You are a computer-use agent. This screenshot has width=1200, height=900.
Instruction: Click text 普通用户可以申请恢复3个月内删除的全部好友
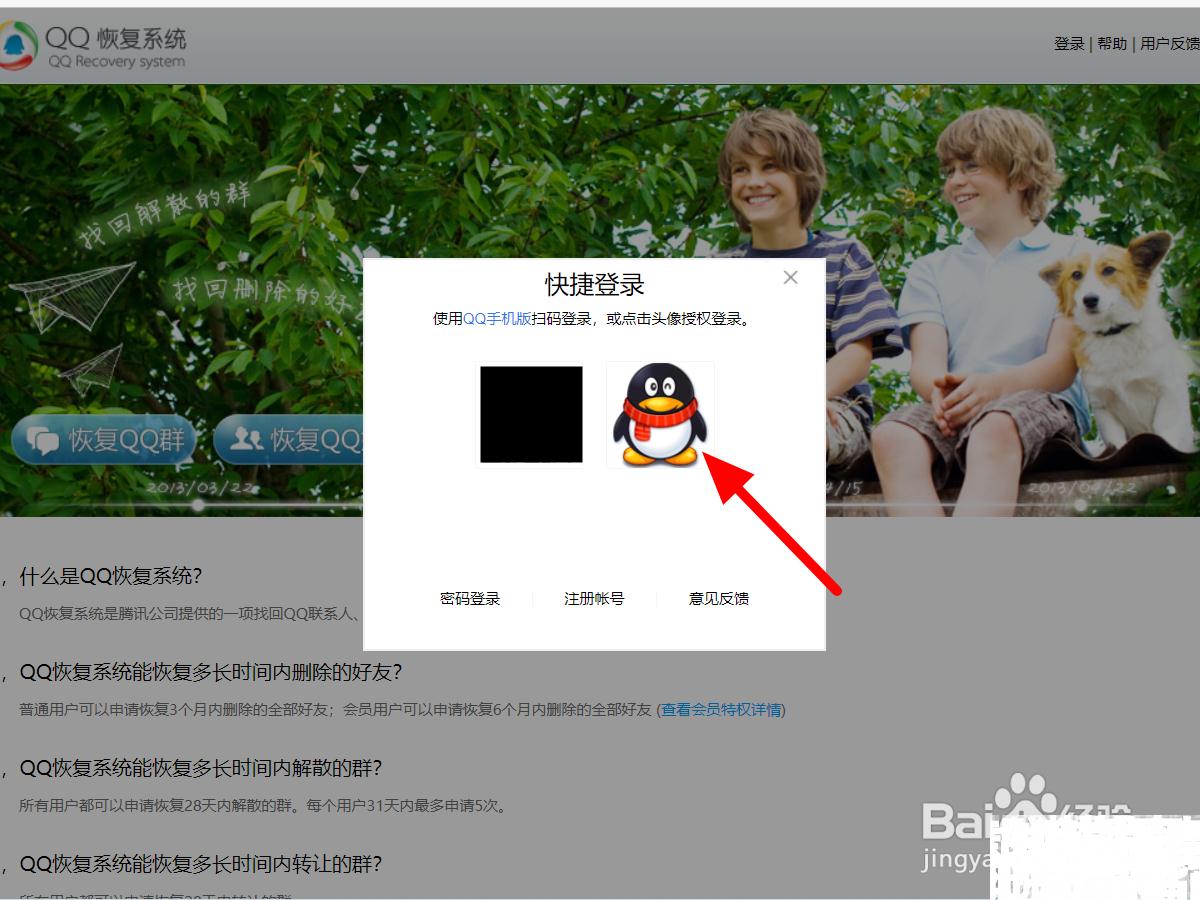pos(174,710)
